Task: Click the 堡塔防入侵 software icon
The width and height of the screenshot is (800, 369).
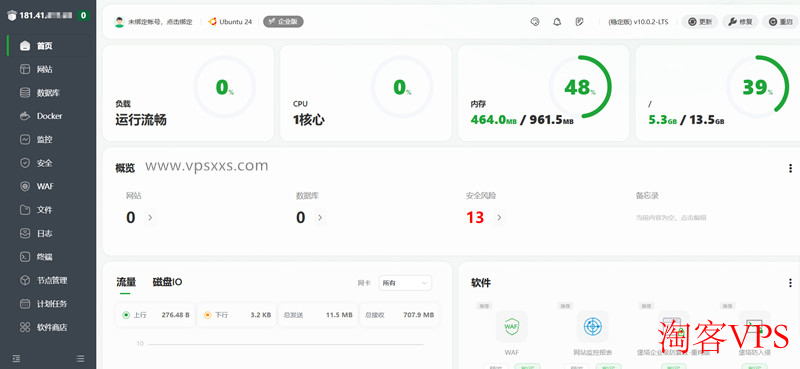Action: point(754,326)
